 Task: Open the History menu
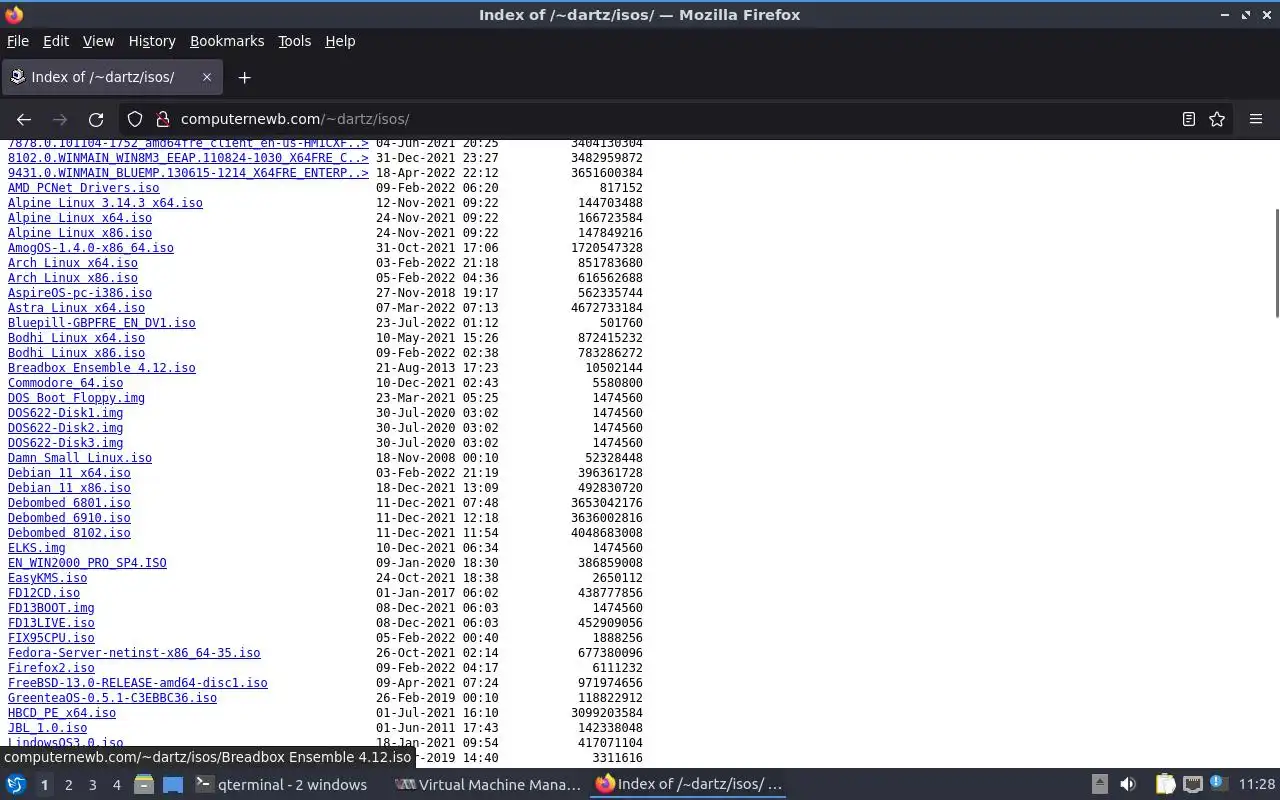pos(152,41)
